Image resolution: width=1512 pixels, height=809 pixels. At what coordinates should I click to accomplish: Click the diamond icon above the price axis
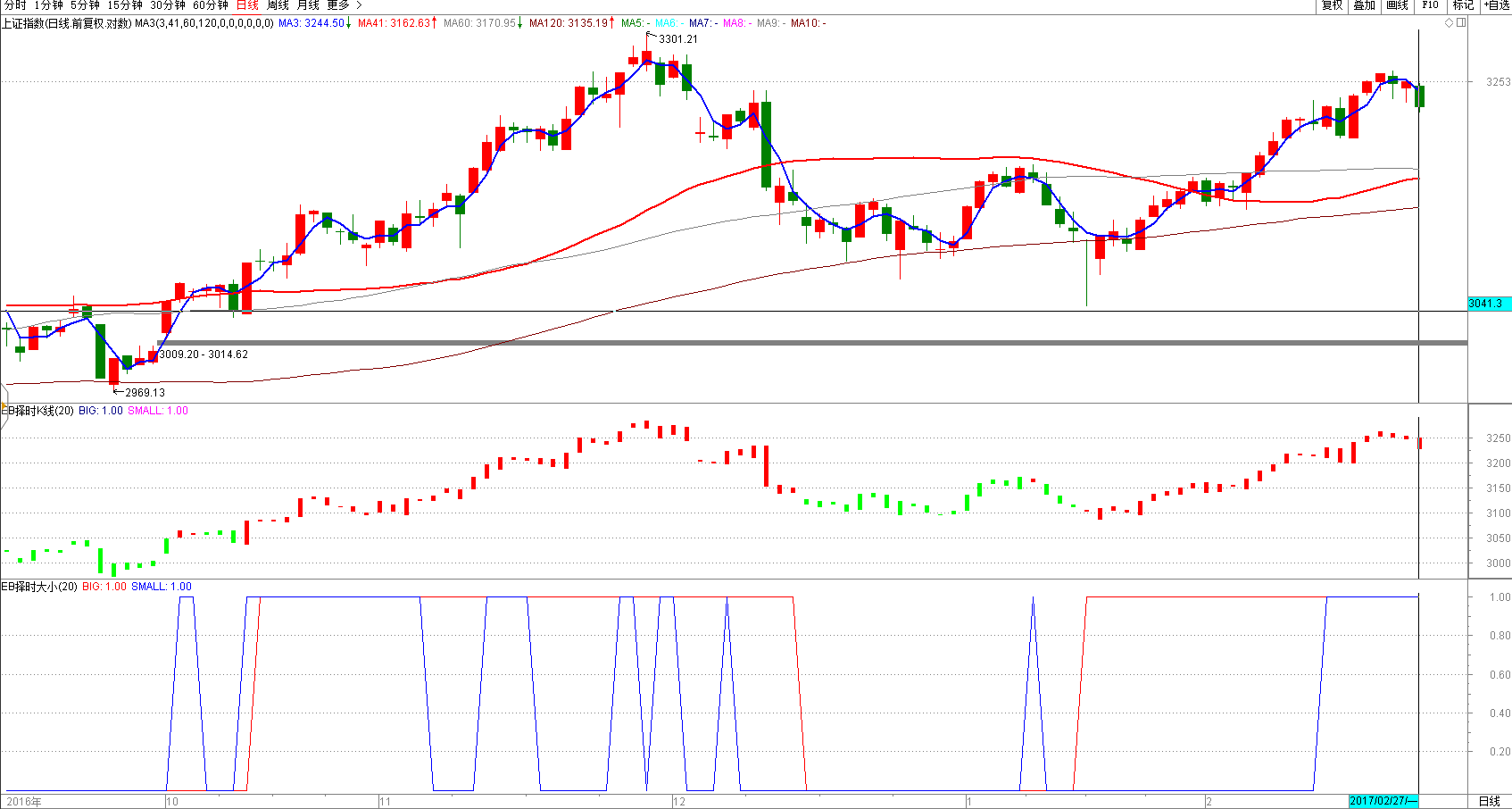click(1449, 23)
